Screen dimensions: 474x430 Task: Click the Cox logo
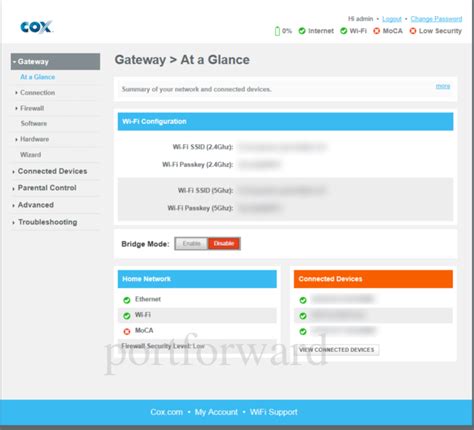[x=36, y=27]
